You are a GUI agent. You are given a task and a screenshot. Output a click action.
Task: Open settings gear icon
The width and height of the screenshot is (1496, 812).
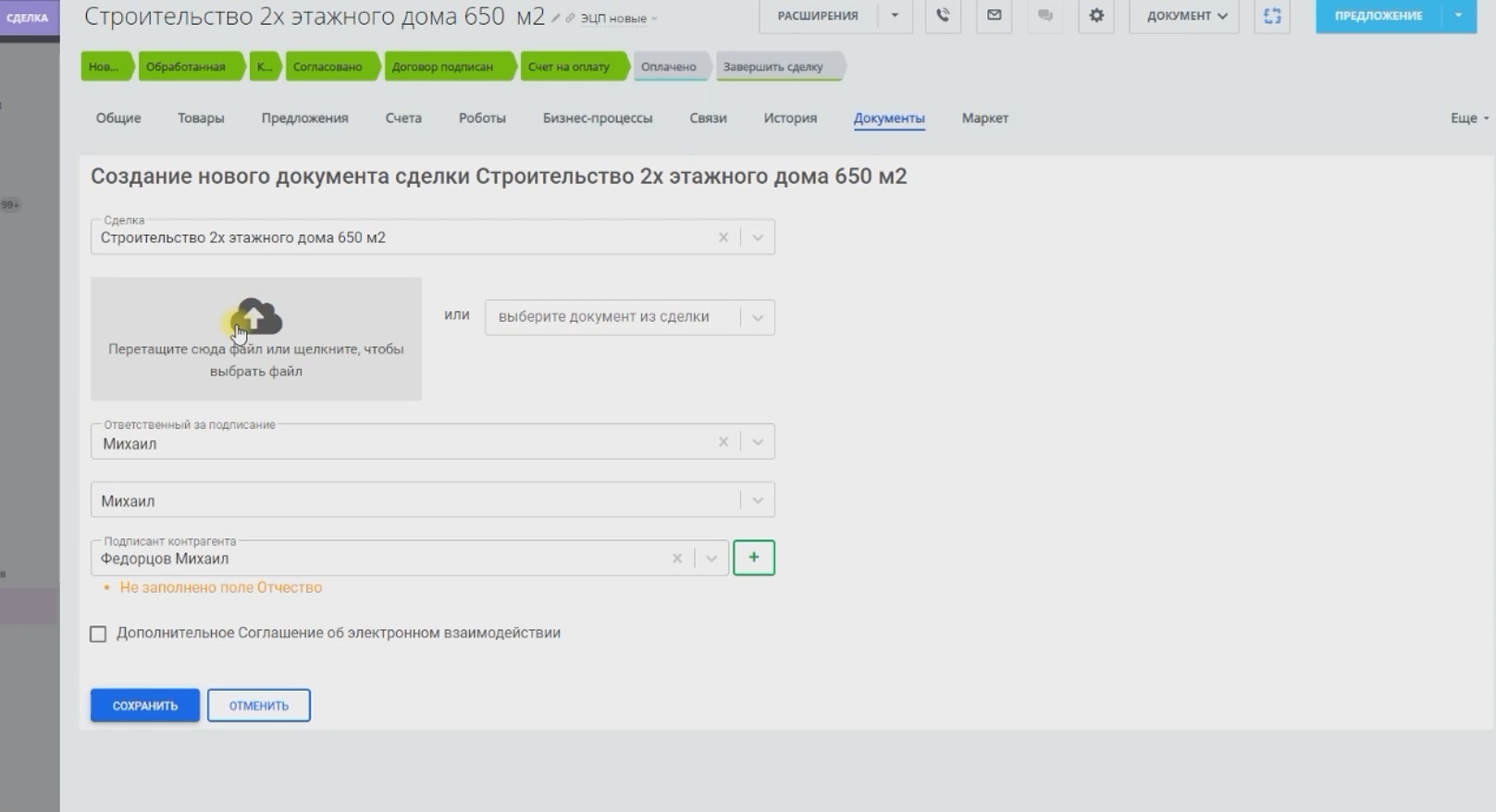[1096, 16]
